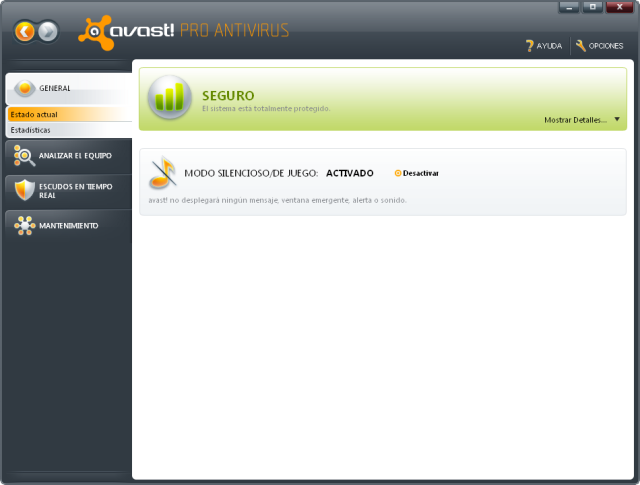The width and height of the screenshot is (640, 485).
Task: Click the shield Escudos en Tiempo Real icon
Action: pyautogui.click(x=24, y=190)
